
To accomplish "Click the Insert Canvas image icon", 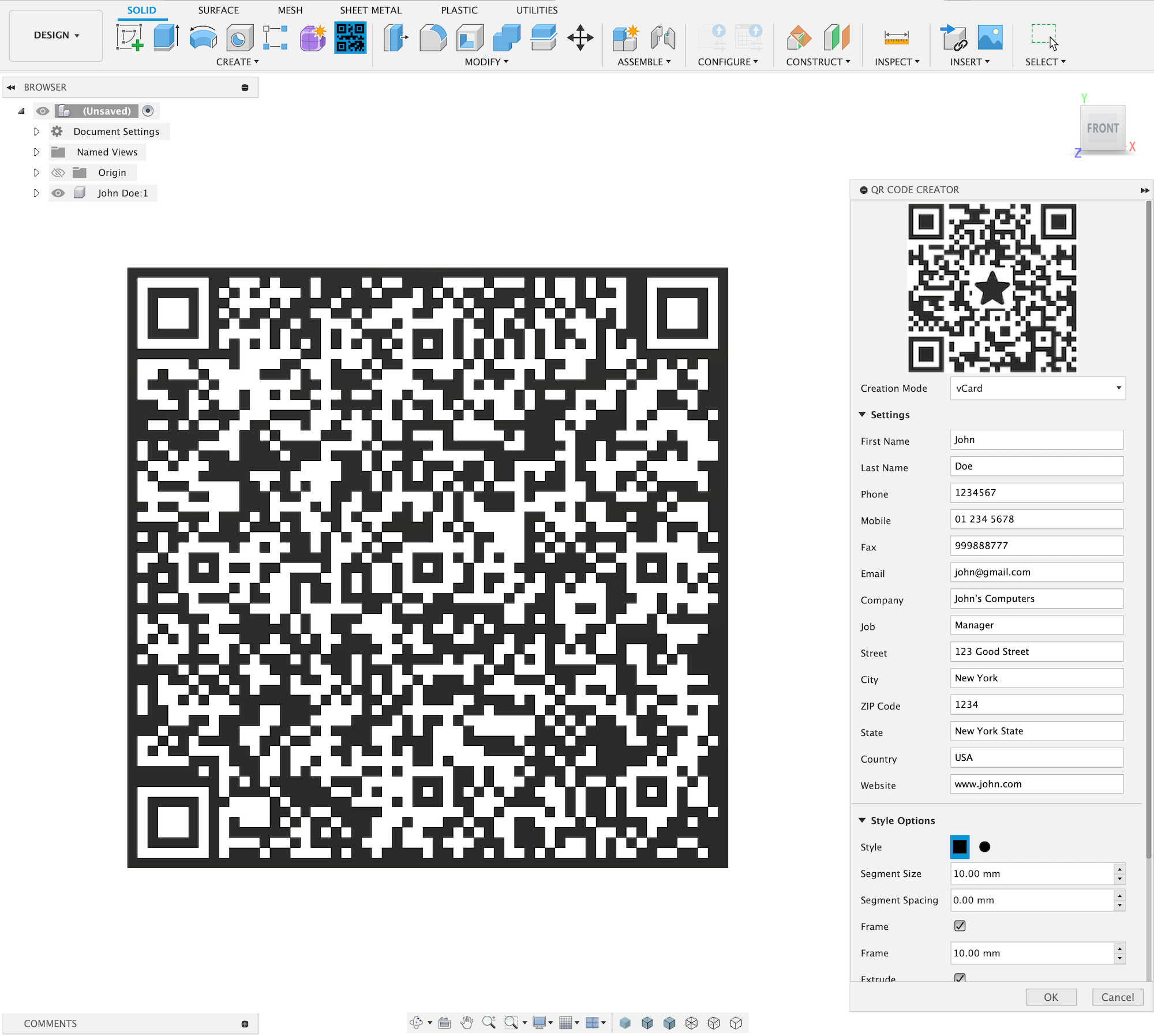I will click(990, 37).
